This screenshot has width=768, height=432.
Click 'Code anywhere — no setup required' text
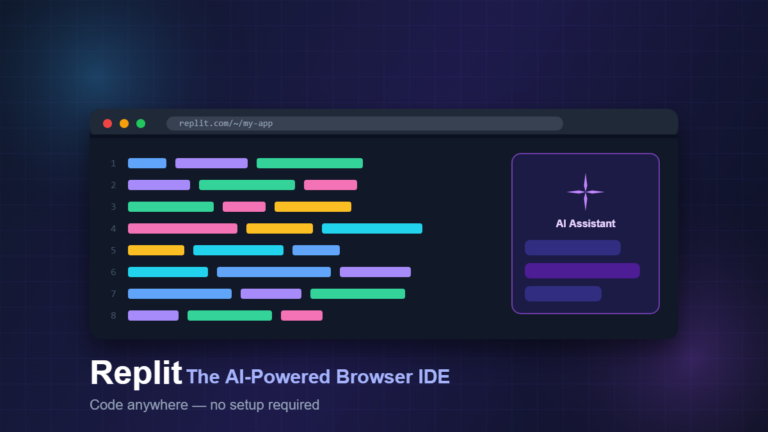(204, 405)
